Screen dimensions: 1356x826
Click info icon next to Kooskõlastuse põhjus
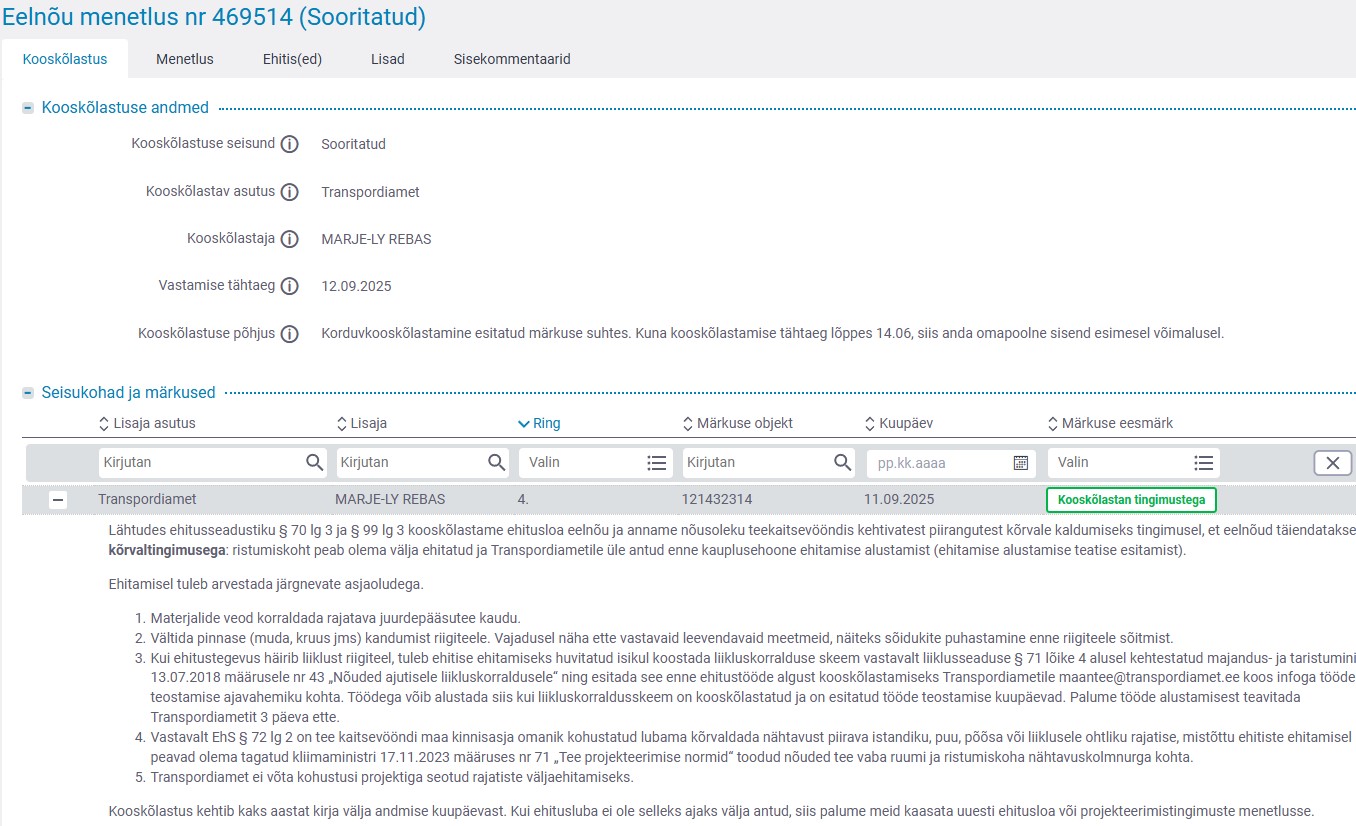tap(289, 334)
